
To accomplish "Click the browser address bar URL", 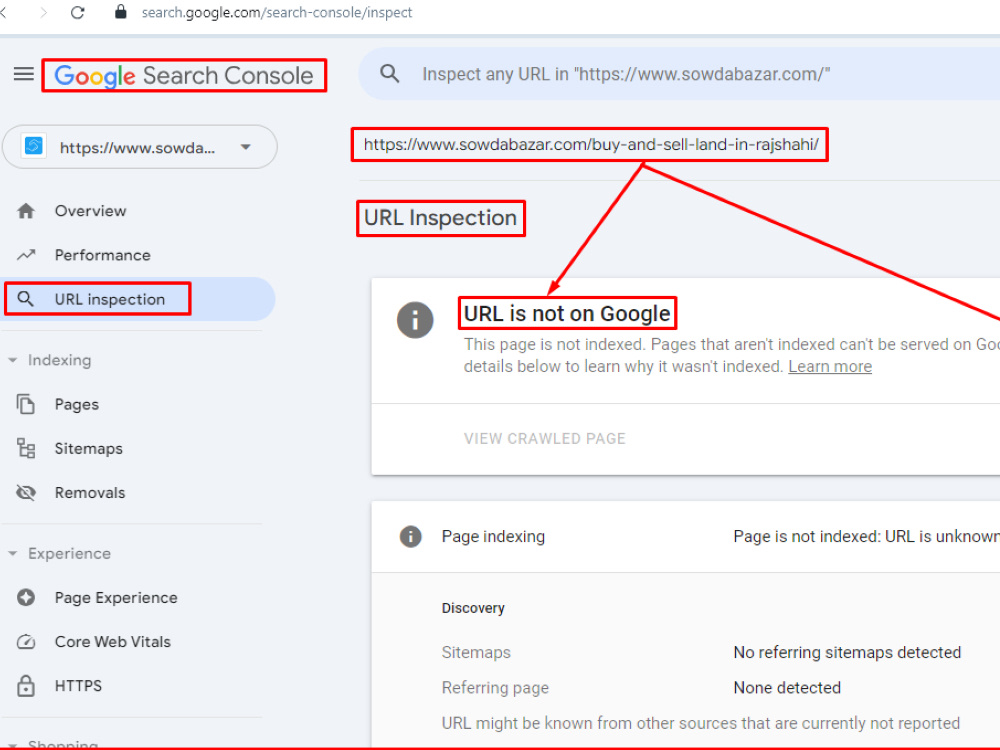I will pos(277,12).
